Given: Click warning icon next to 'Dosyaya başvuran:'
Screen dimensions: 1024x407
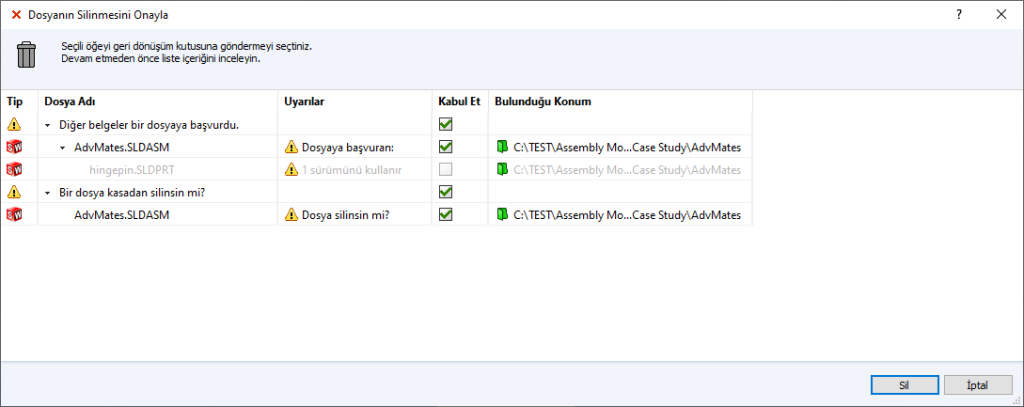Looking at the screenshot, I should point(291,147).
